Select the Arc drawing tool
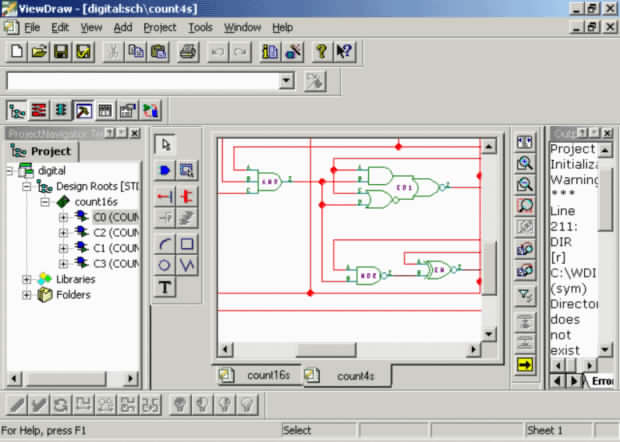 (165, 244)
